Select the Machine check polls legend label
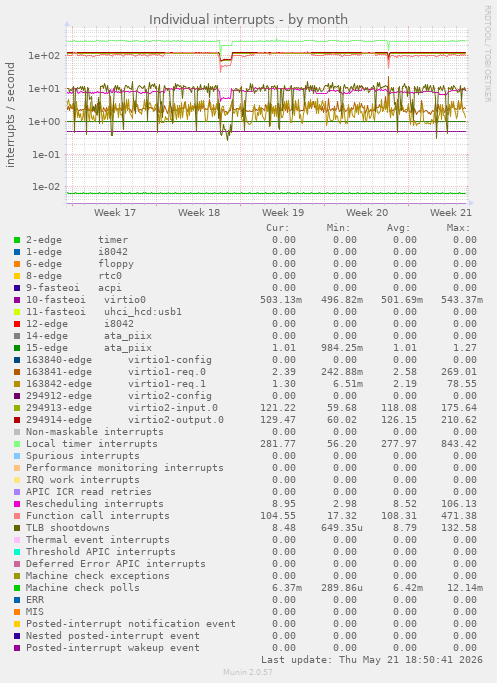Screen dimensions: 497x683 tap(83, 588)
